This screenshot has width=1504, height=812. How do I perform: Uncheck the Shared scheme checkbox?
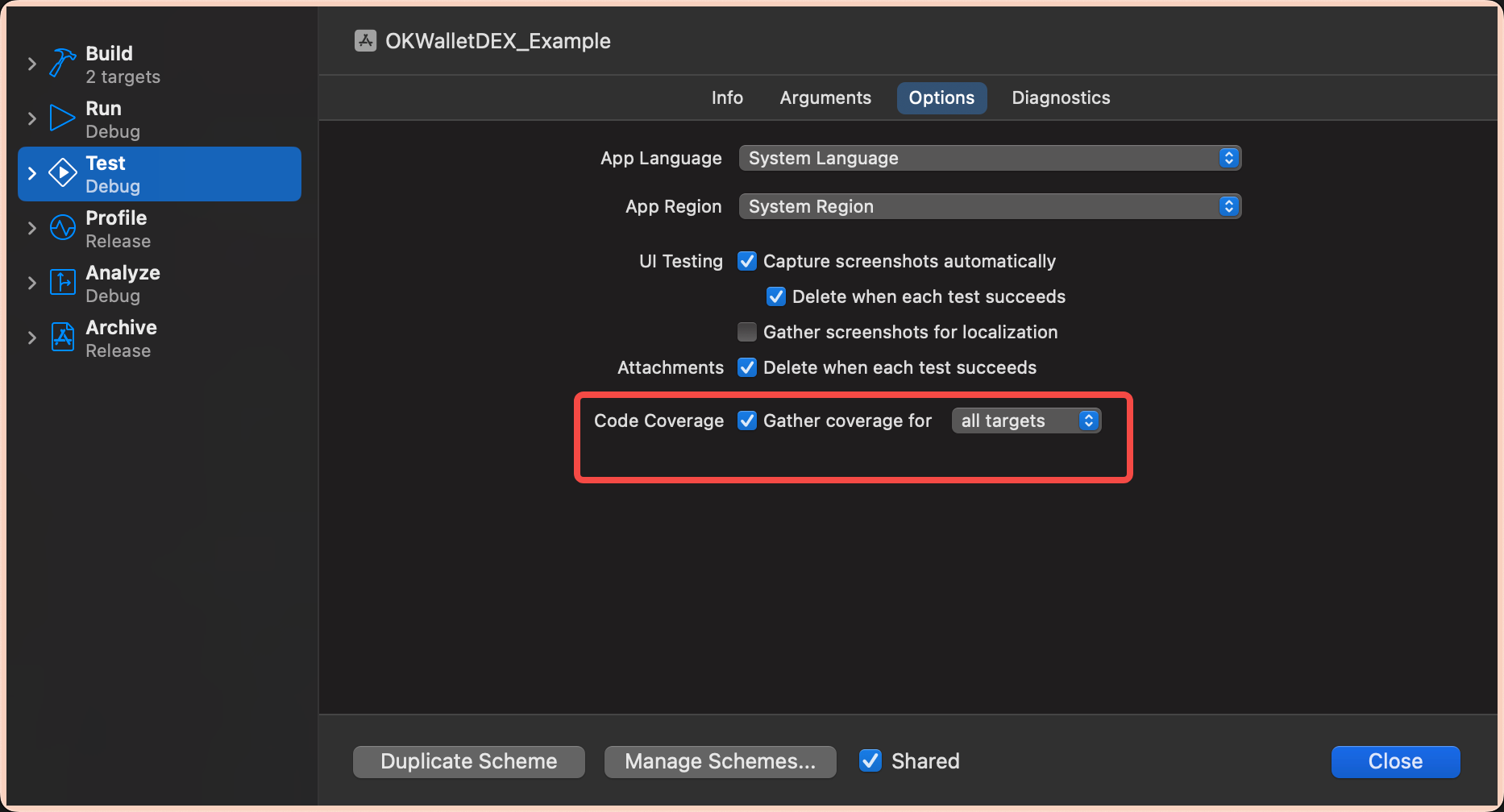pos(870,760)
